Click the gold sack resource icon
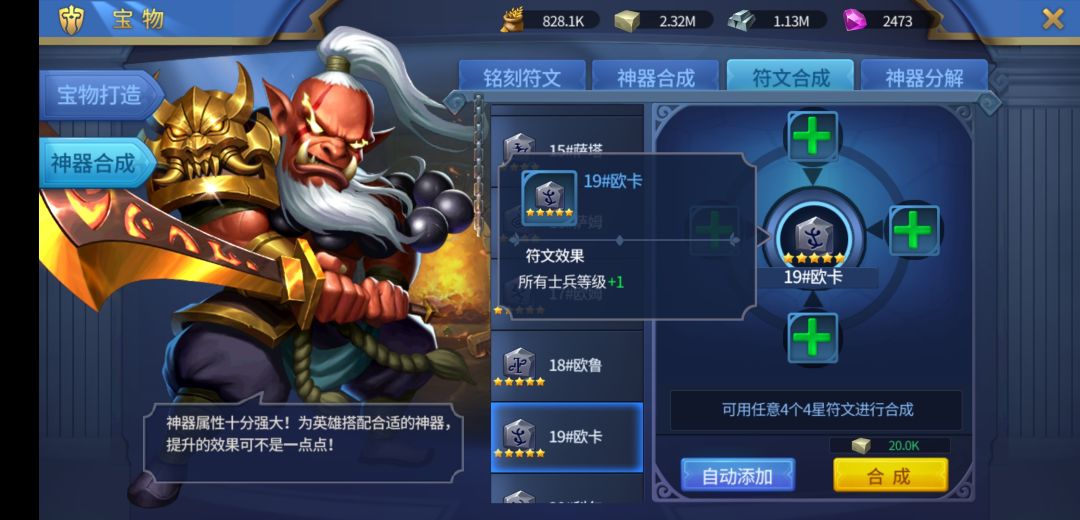 [x=512, y=20]
